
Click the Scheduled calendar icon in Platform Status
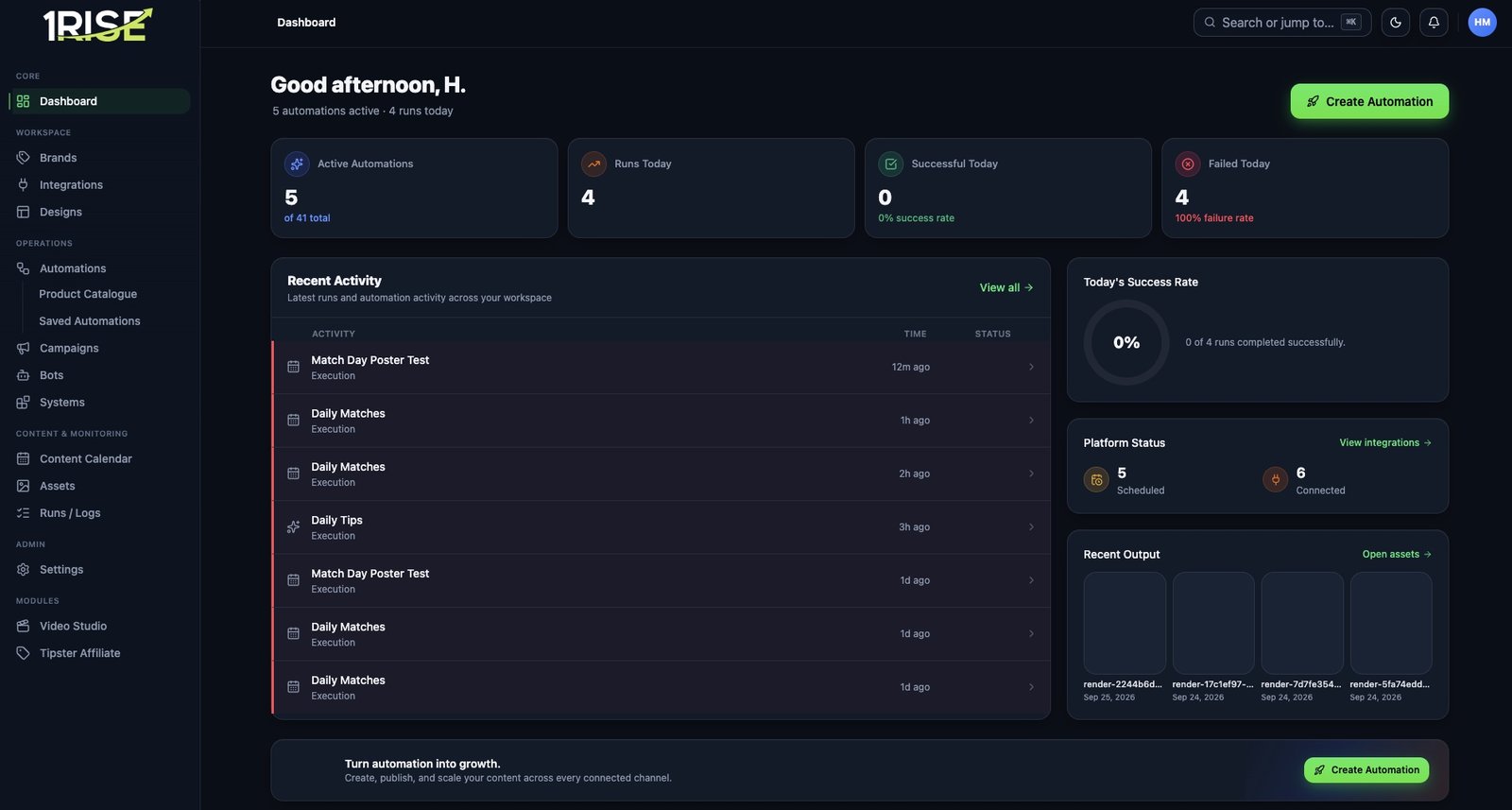[x=1096, y=480]
